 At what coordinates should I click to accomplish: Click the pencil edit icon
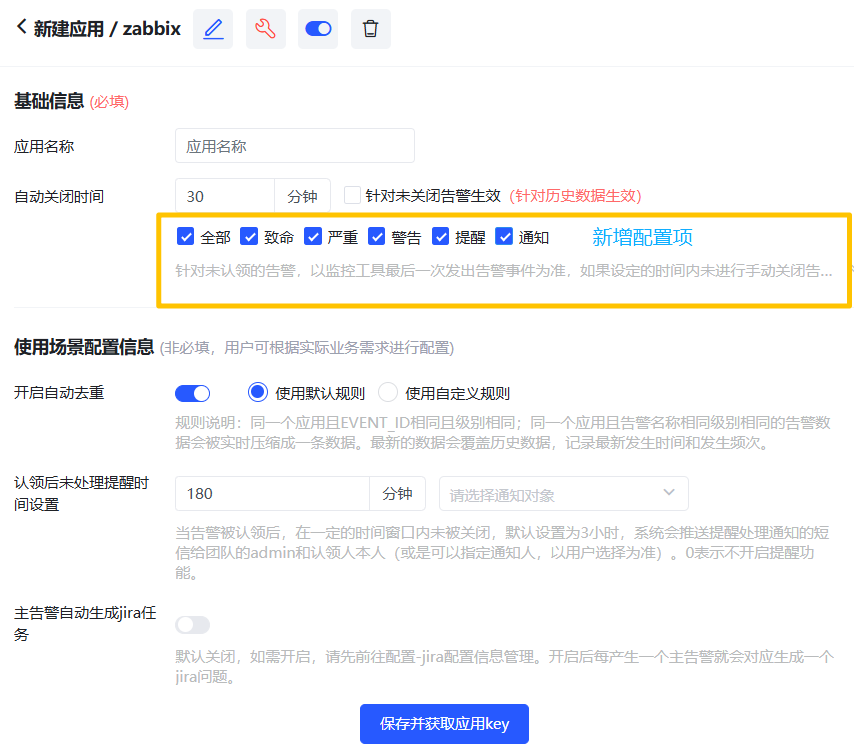click(213, 29)
